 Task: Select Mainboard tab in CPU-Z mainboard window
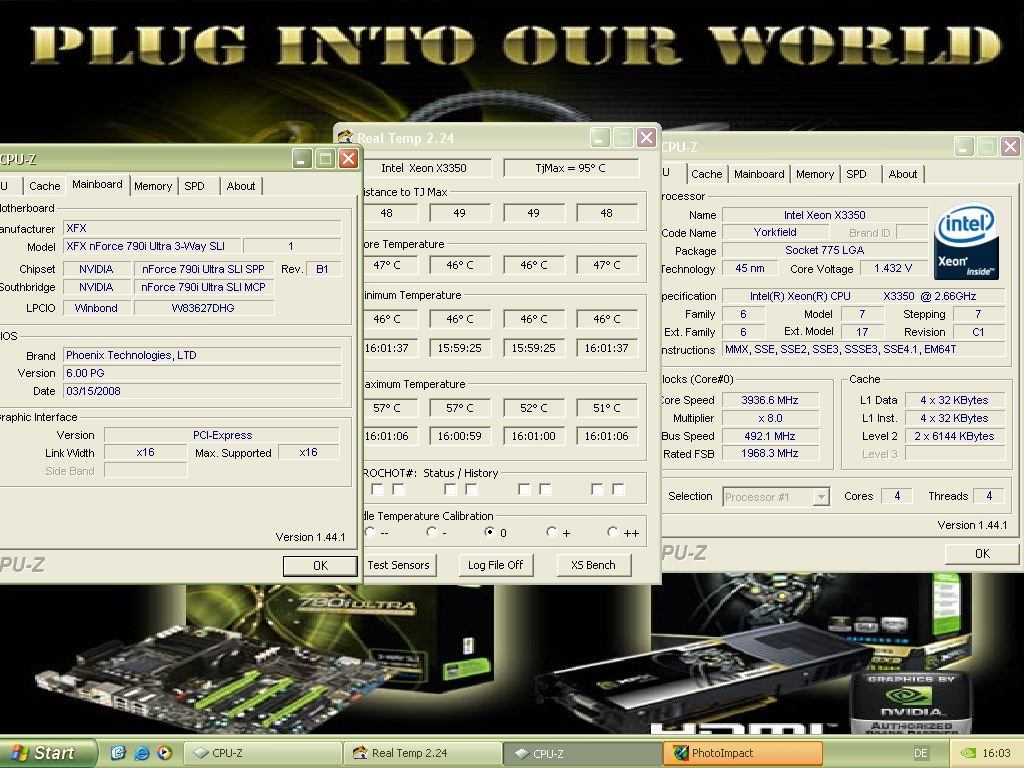(x=97, y=185)
